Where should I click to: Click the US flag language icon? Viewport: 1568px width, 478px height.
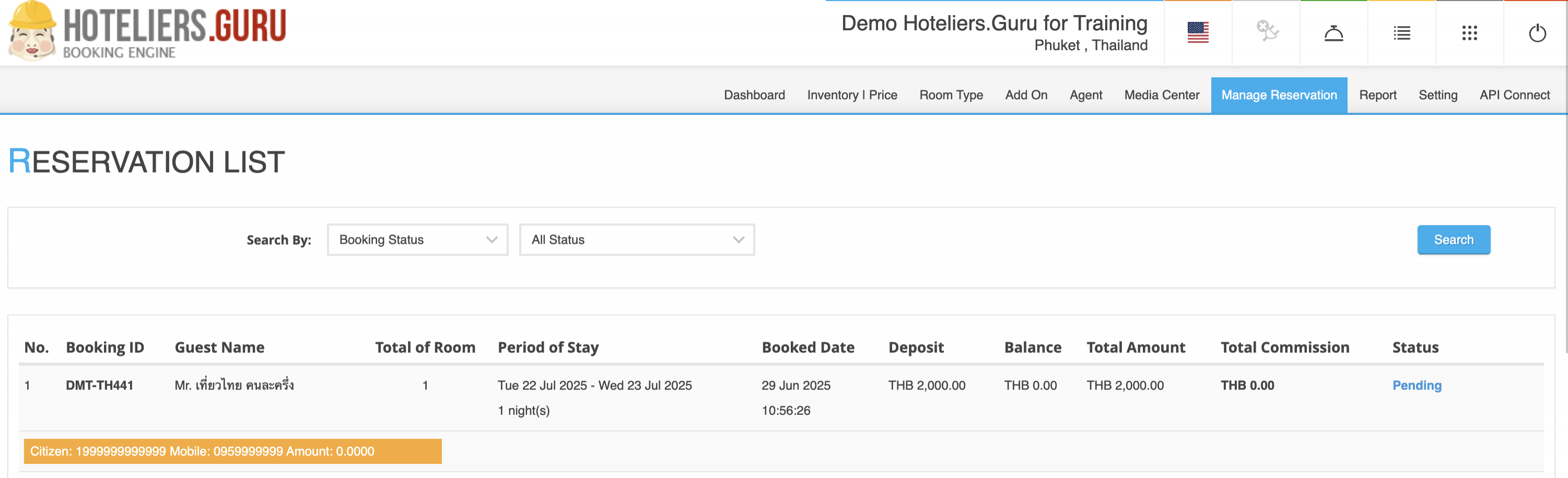1197,33
